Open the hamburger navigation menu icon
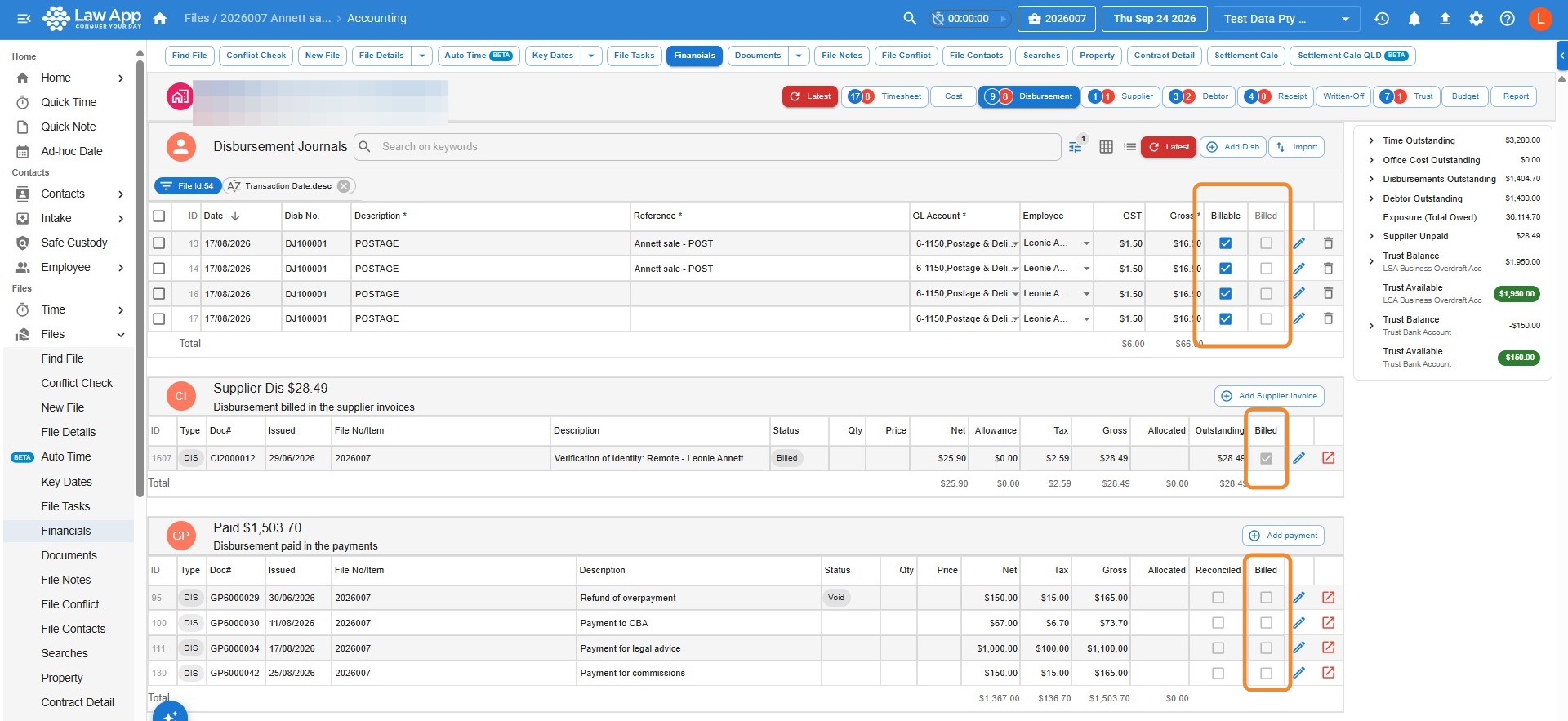This screenshot has width=1568, height=721. (x=24, y=18)
